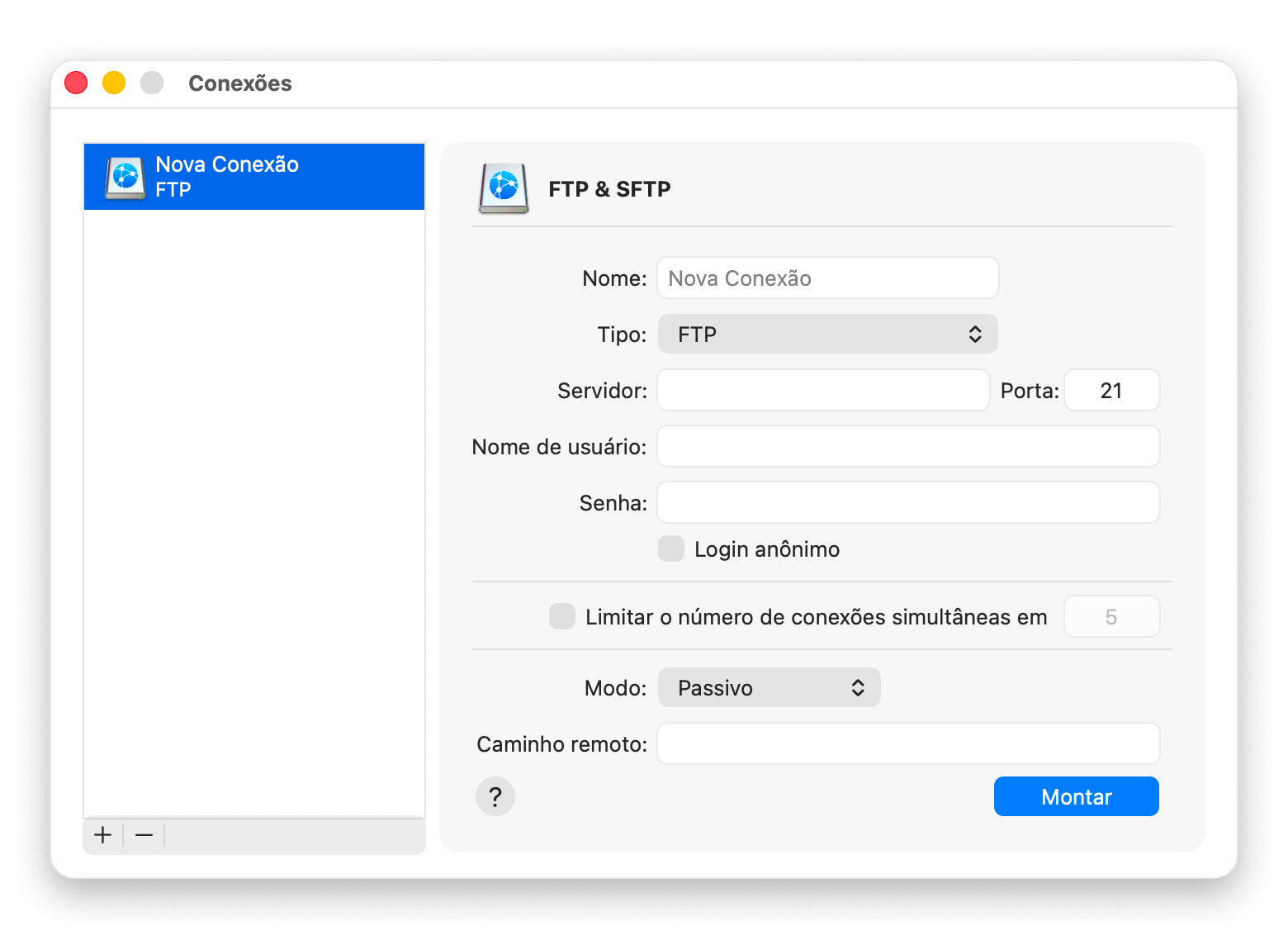Screen dimensions: 1288x945
Task: Open the Tipo dropdown showing FTP
Action: 828,334
